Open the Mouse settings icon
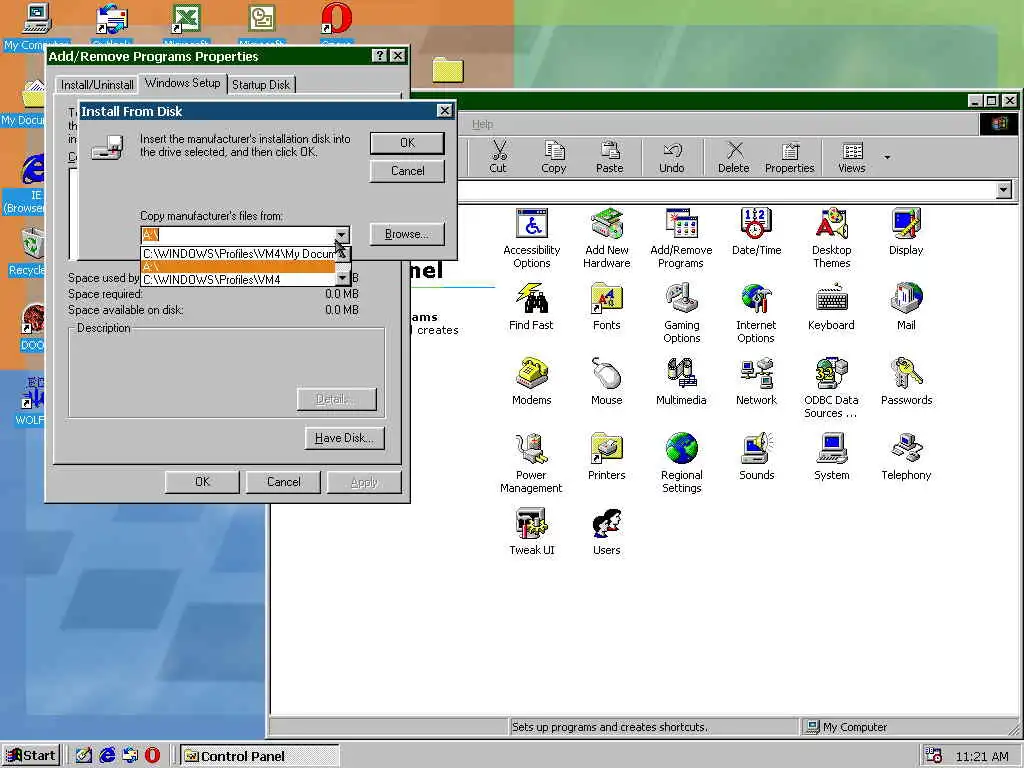This screenshot has height=768, width=1024. click(607, 381)
